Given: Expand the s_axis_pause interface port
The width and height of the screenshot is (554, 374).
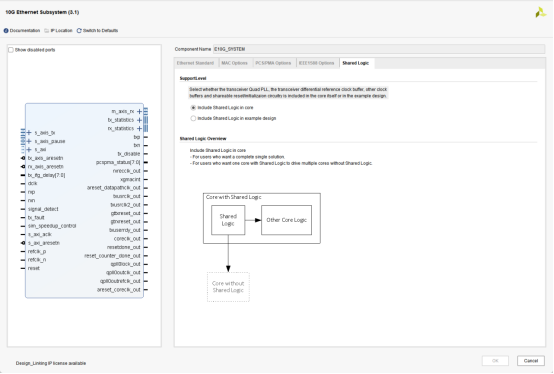Looking at the screenshot, I should click(29, 141).
